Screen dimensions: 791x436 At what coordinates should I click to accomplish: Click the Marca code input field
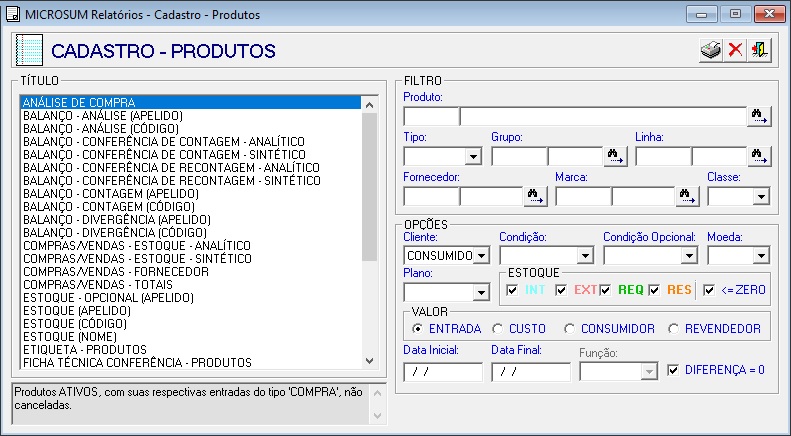pyautogui.click(x=583, y=196)
